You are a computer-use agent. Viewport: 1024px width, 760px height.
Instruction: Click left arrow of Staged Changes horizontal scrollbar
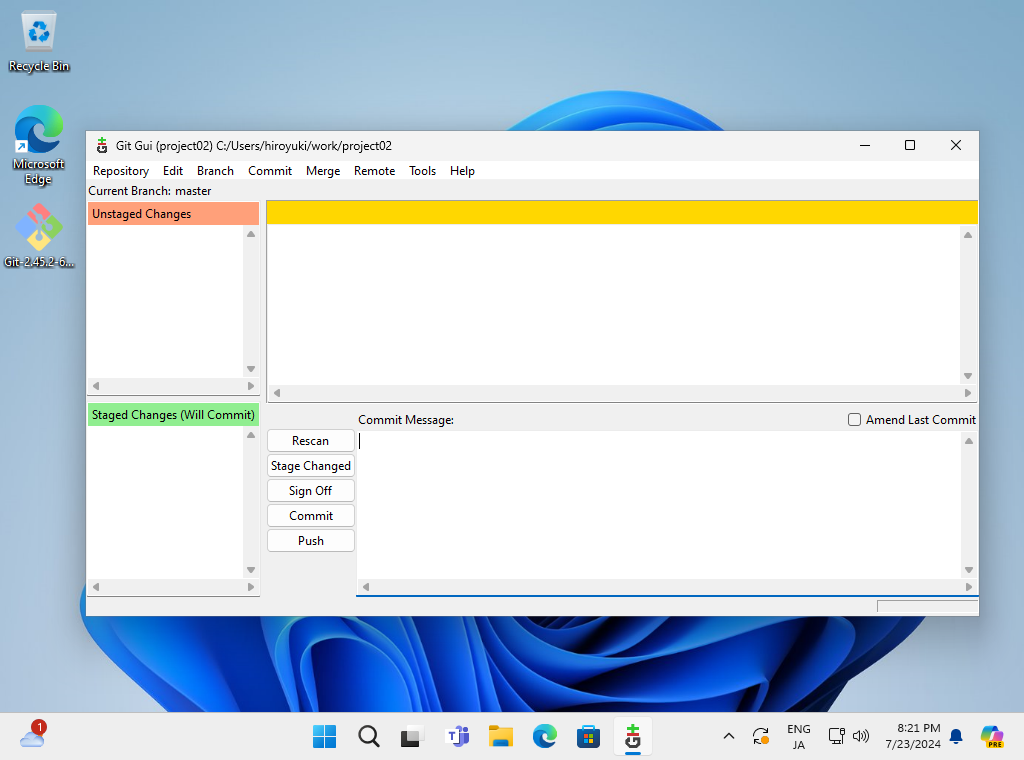coord(96,587)
